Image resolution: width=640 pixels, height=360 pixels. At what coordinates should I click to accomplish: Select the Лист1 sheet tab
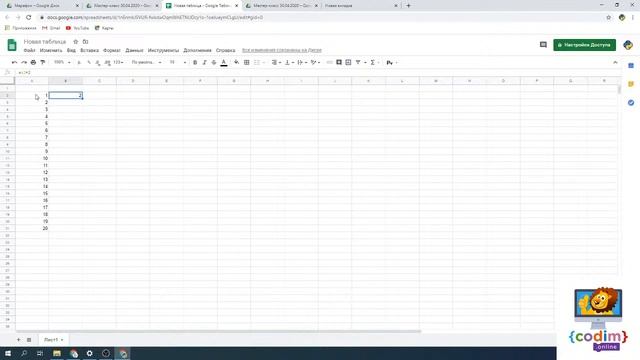[x=53, y=340]
